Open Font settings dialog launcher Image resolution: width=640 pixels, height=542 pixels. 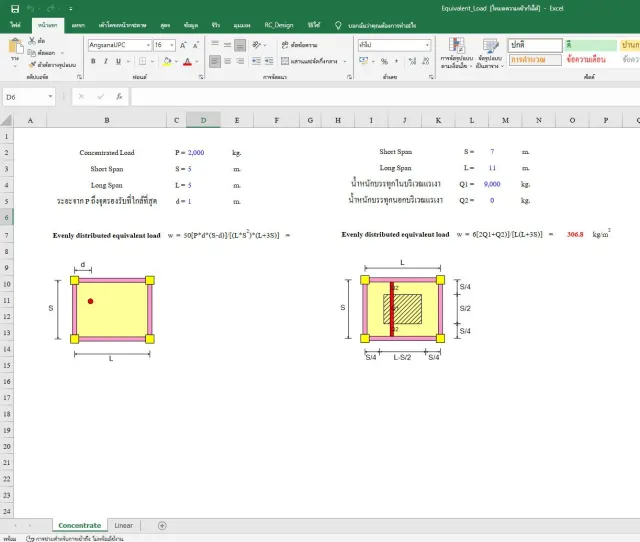coord(201,77)
